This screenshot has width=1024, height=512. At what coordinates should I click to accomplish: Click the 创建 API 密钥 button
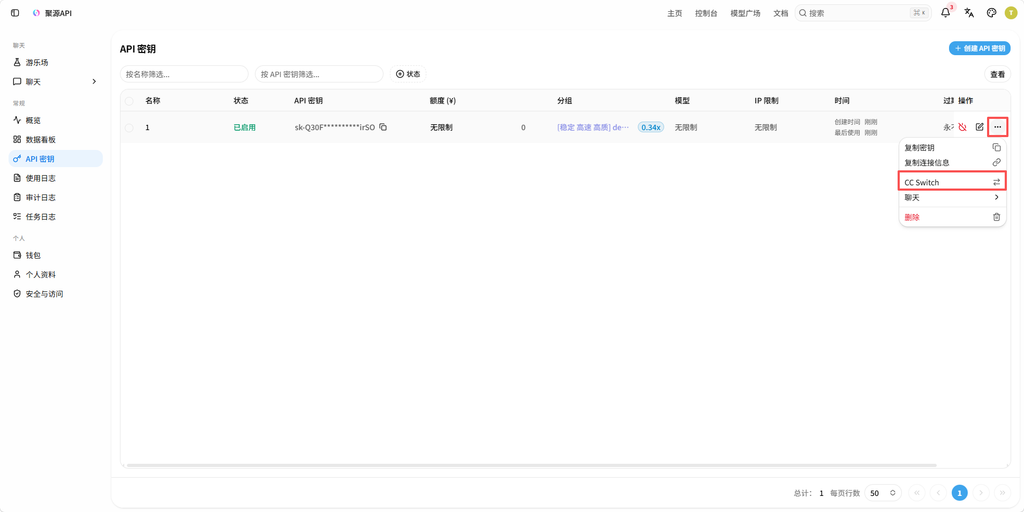[980, 48]
